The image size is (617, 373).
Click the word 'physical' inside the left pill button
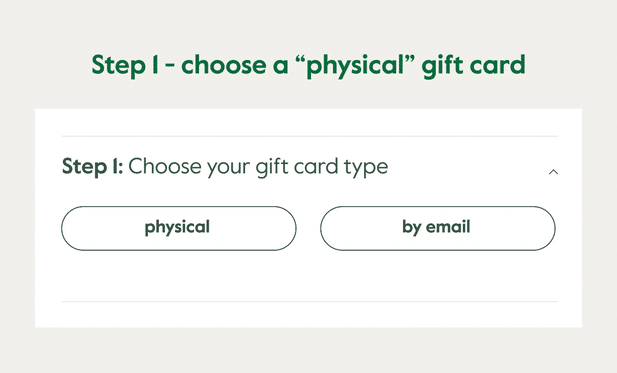[177, 227]
